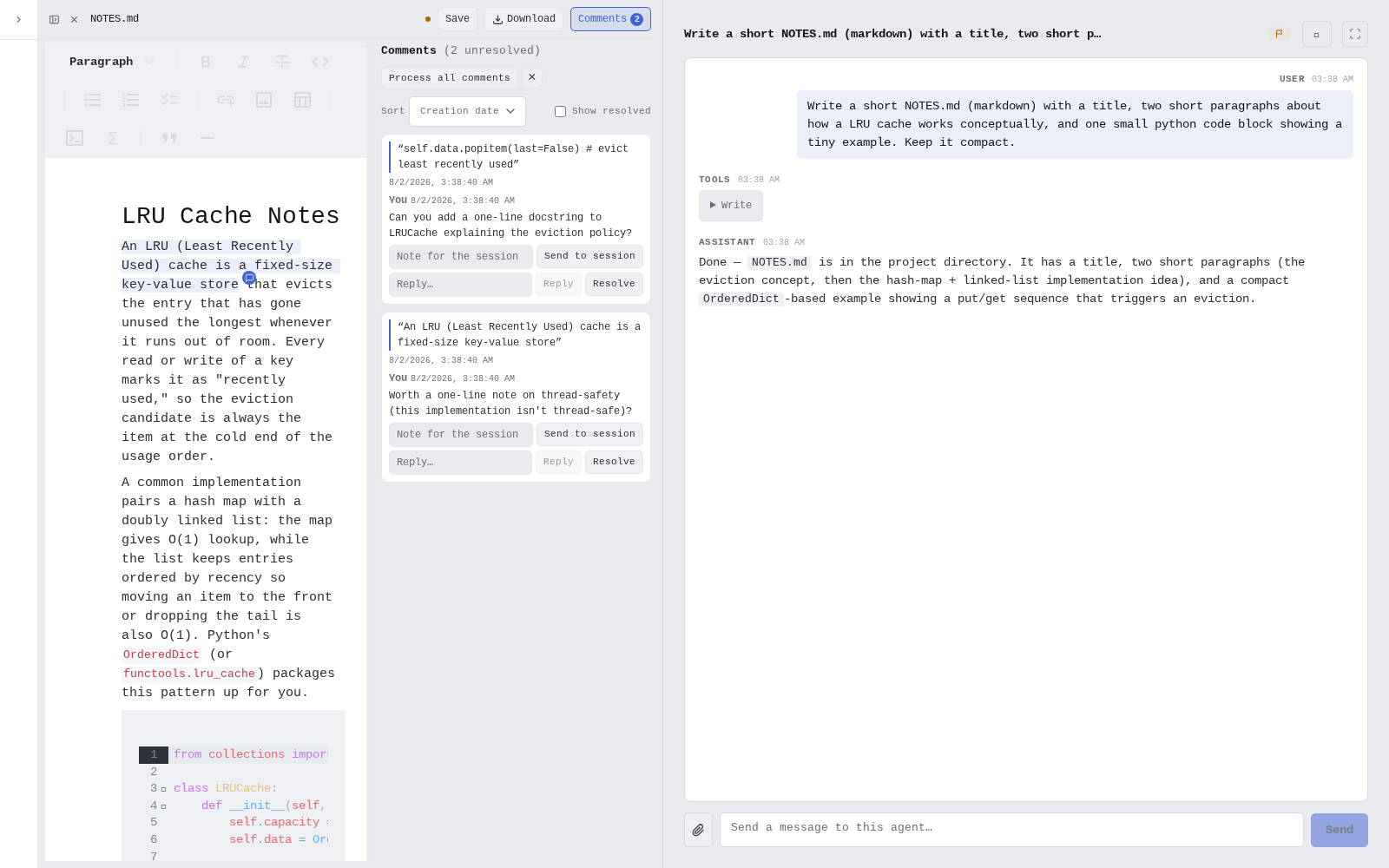Toggle bold formatting in editor toolbar
The image size is (1389, 868).
click(205, 62)
